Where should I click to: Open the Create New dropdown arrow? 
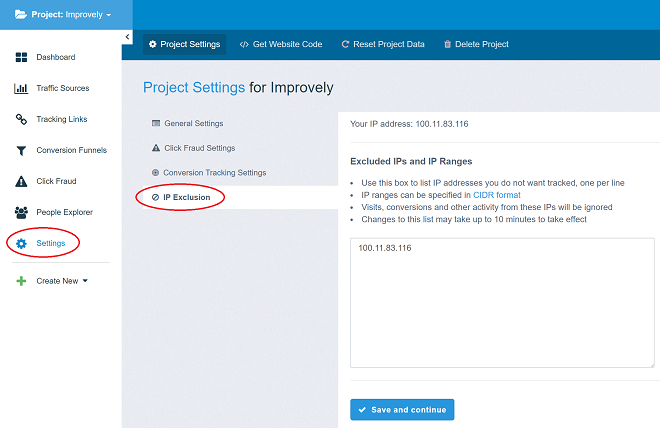click(x=85, y=280)
